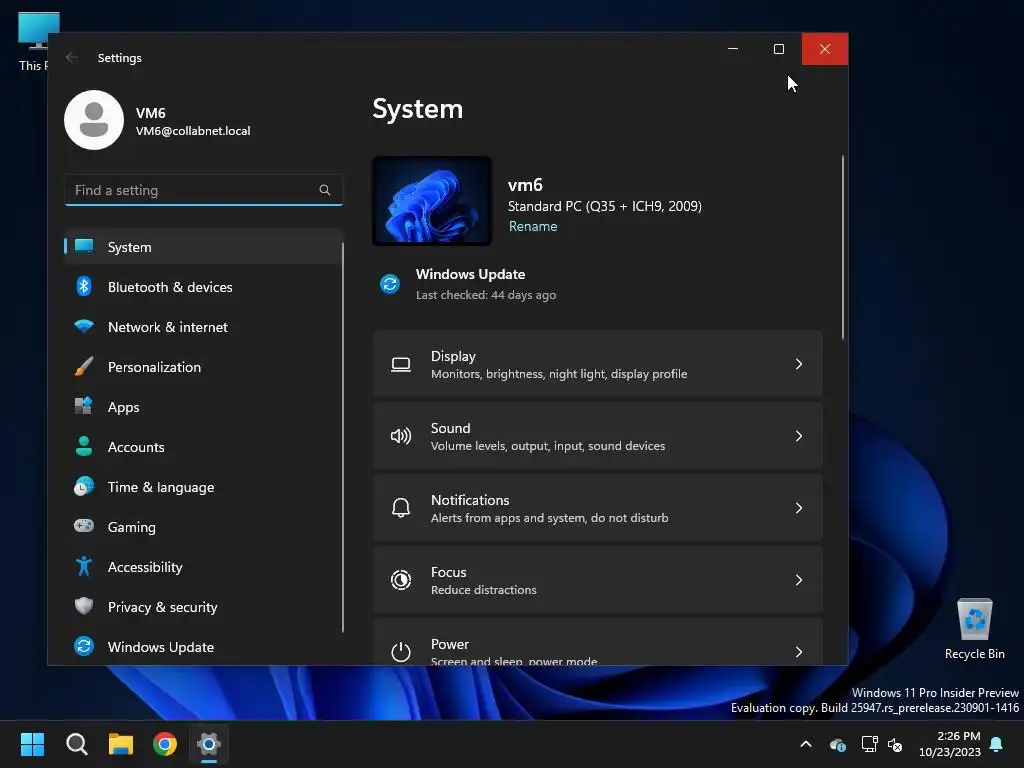Launch Google Chrome from taskbar
The width and height of the screenshot is (1024, 768).
165,744
